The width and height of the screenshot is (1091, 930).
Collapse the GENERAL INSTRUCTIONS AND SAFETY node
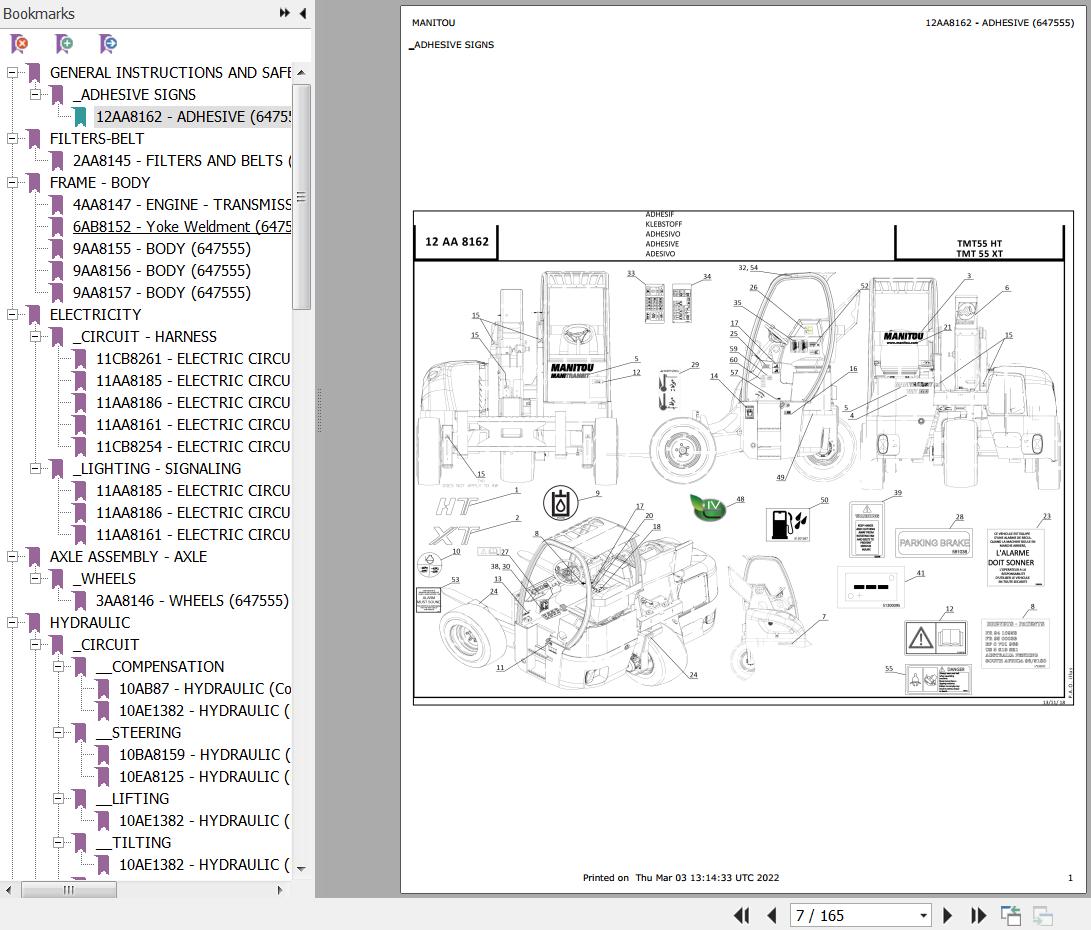12,73
